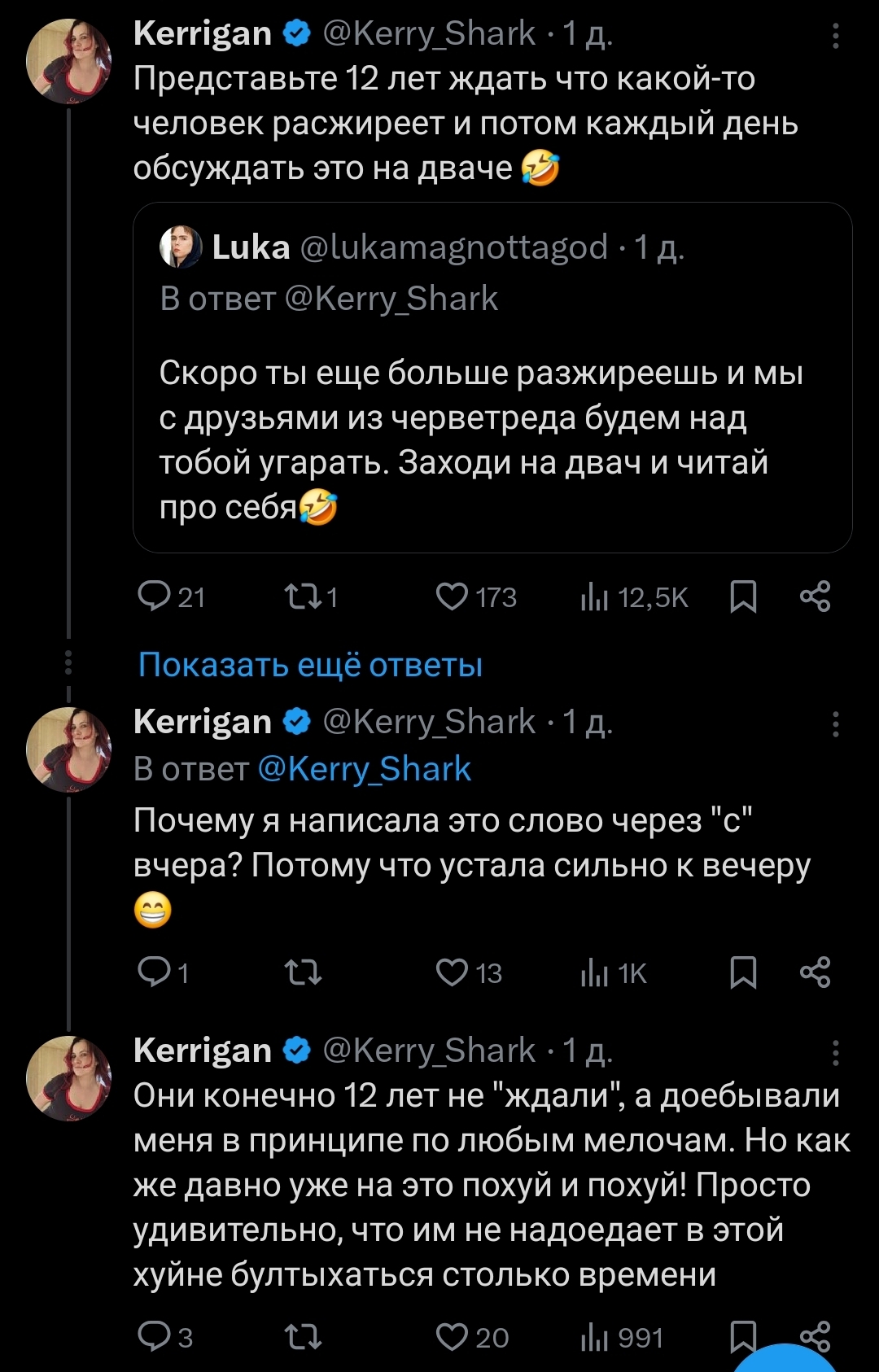Share the tweet with 1K views
Image resolution: width=879 pixels, height=1372 pixels.
(815, 972)
